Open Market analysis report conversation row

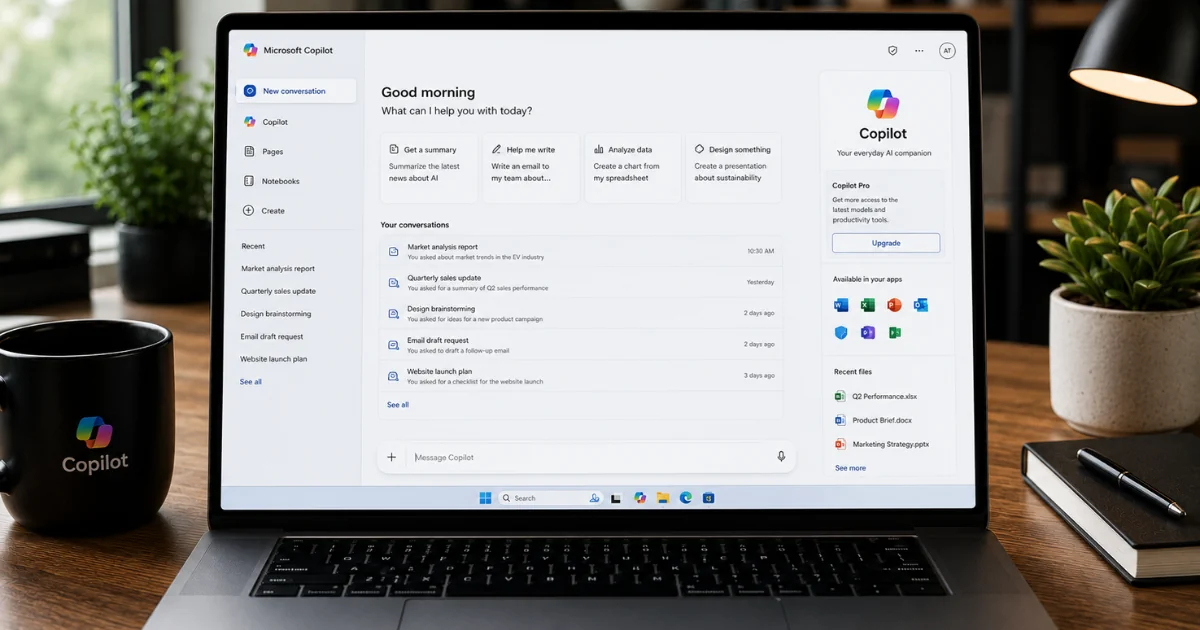[581, 251]
